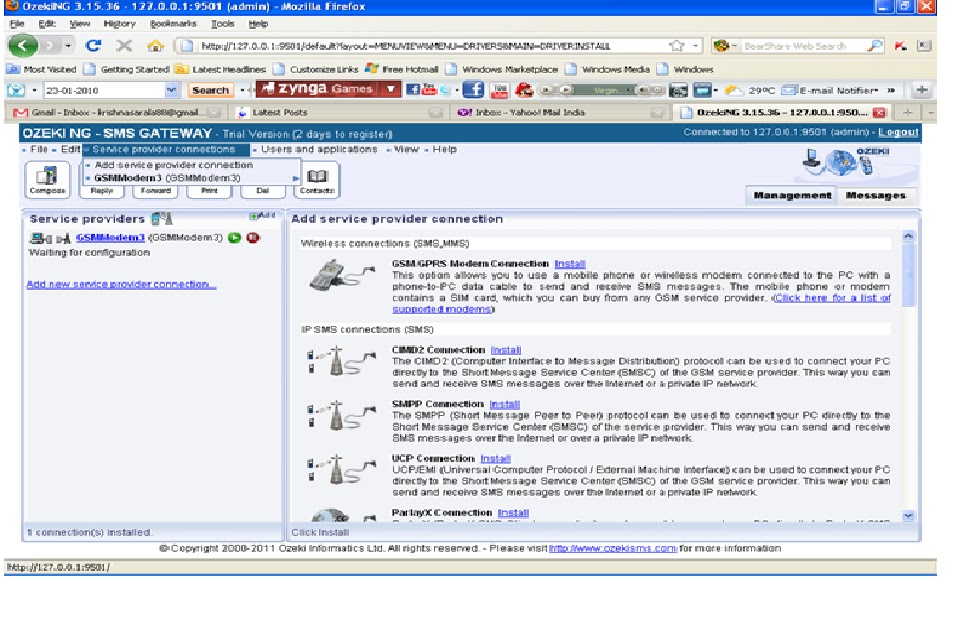Open Most Visited bookmarks folder
962x630 pixels.
click(x=42, y=69)
